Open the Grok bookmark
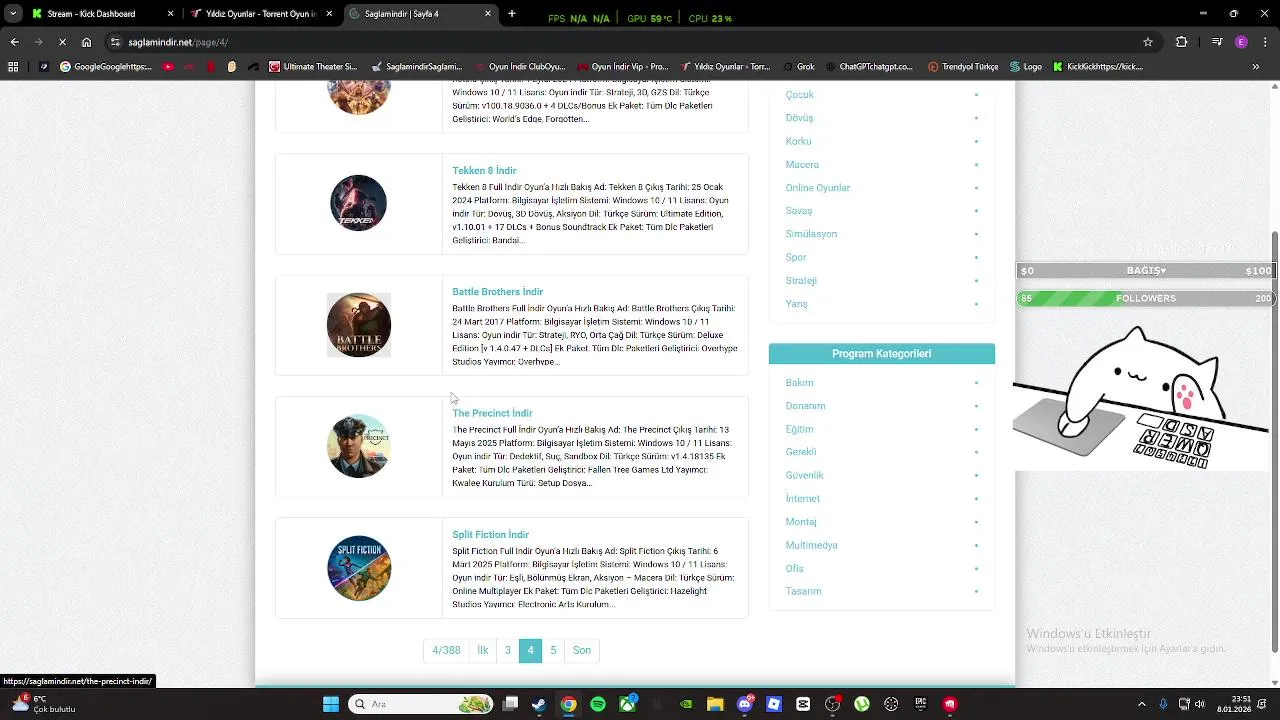The height and width of the screenshot is (720, 1280). pyautogui.click(x=798, y=67)
